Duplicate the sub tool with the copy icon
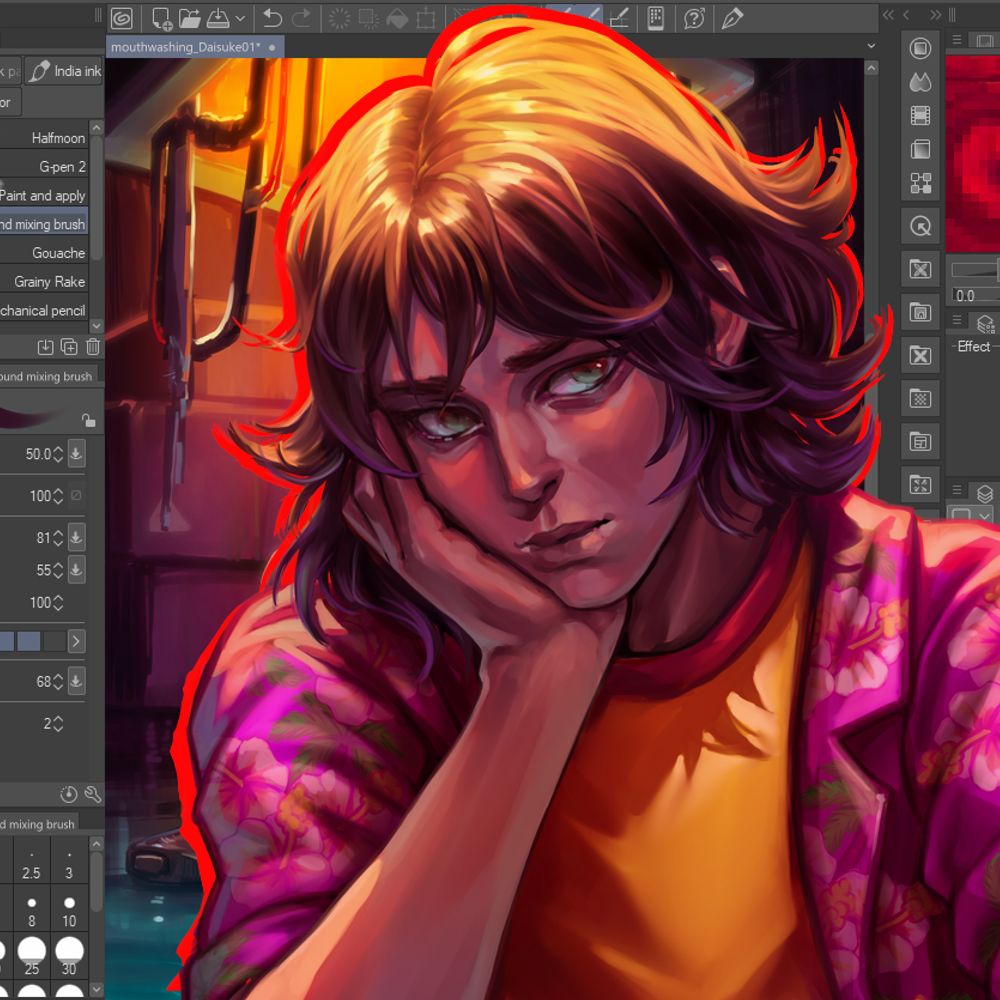 pos(69,347)
